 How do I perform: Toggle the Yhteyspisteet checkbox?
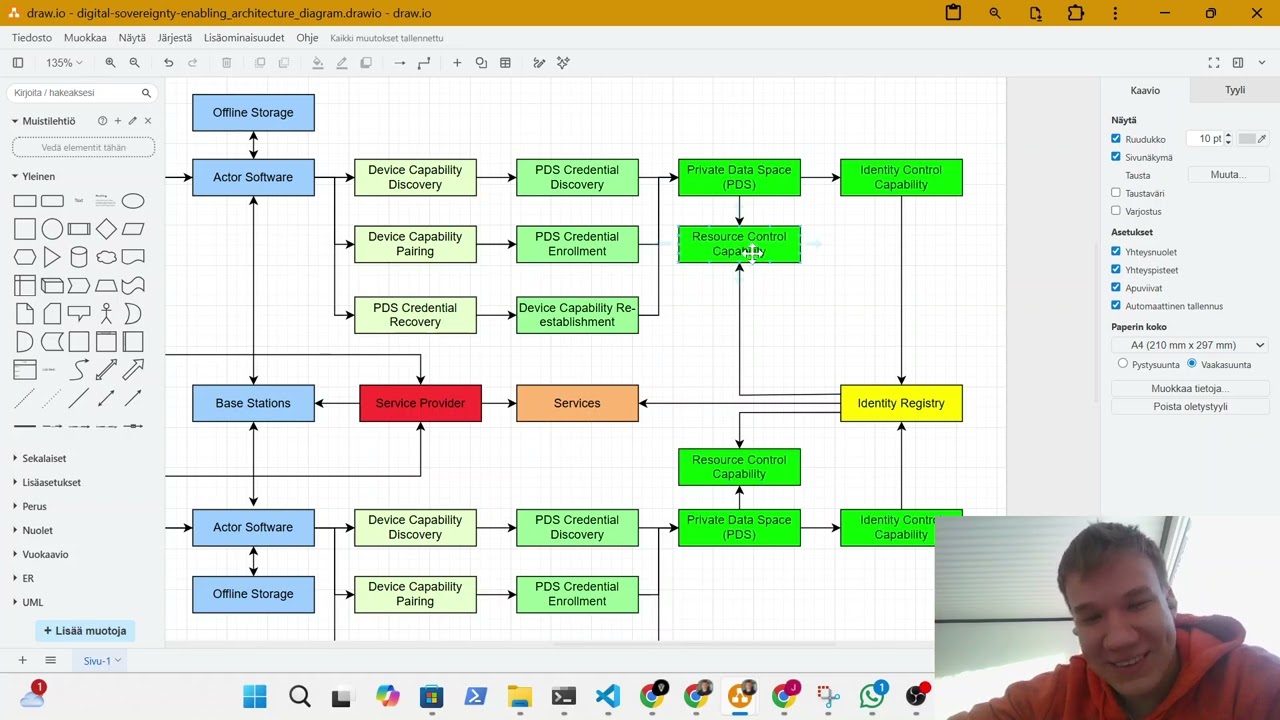[1116, 270]
